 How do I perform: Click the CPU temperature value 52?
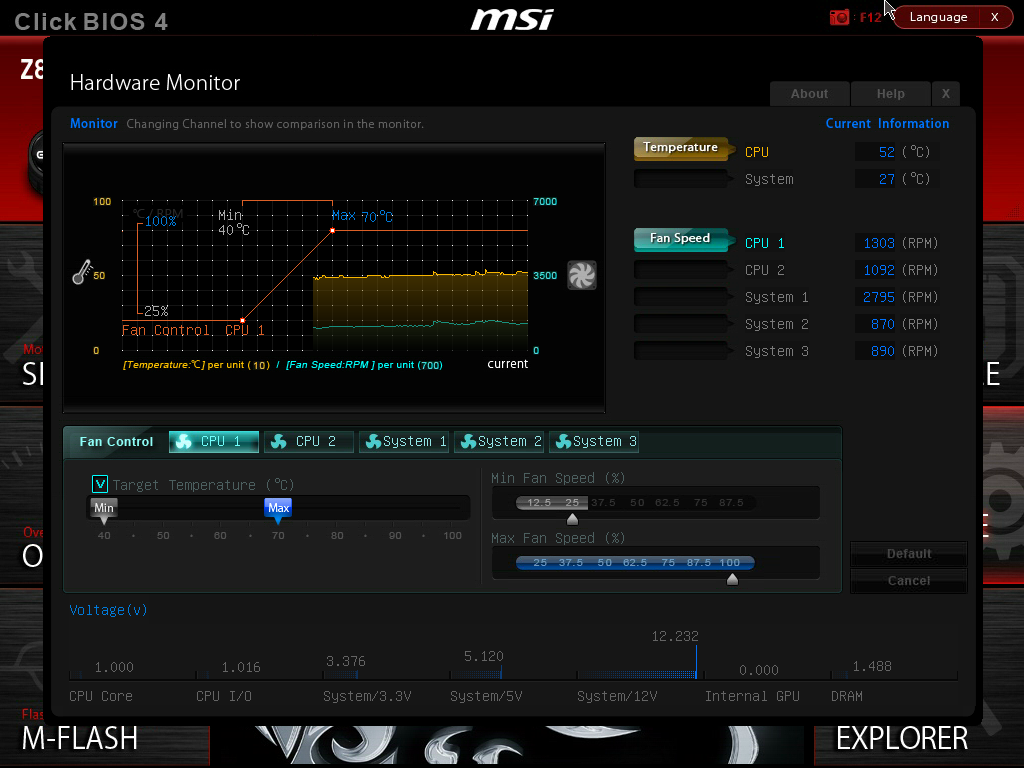(886, 152)
